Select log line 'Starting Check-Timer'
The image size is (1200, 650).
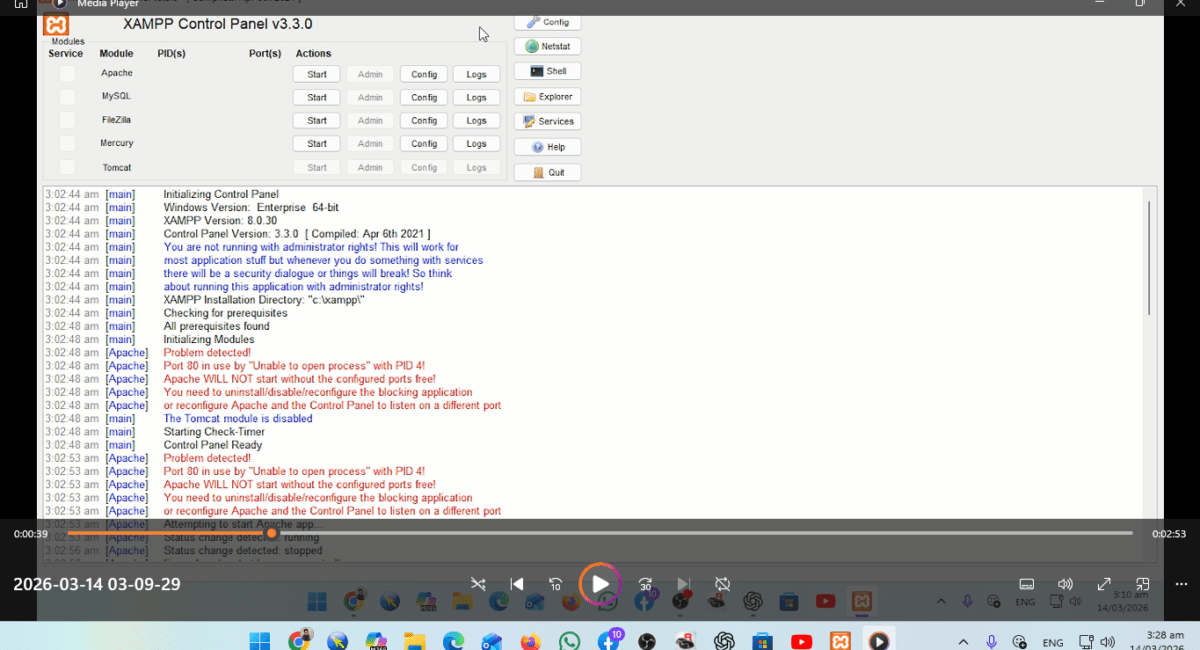point(212,432)
